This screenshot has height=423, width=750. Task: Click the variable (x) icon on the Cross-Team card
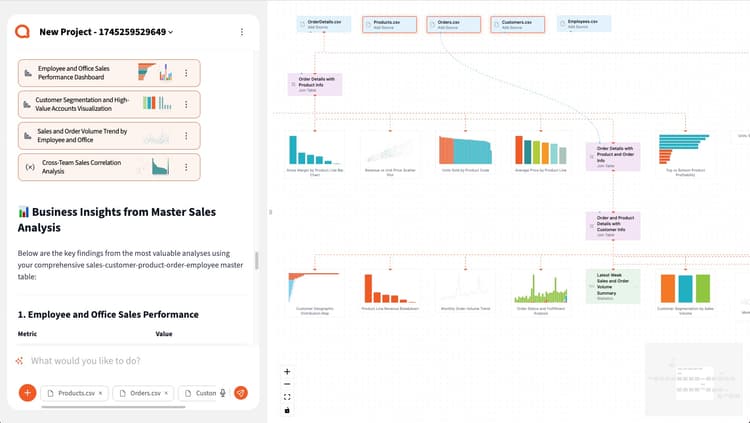(x=30, y=167)
